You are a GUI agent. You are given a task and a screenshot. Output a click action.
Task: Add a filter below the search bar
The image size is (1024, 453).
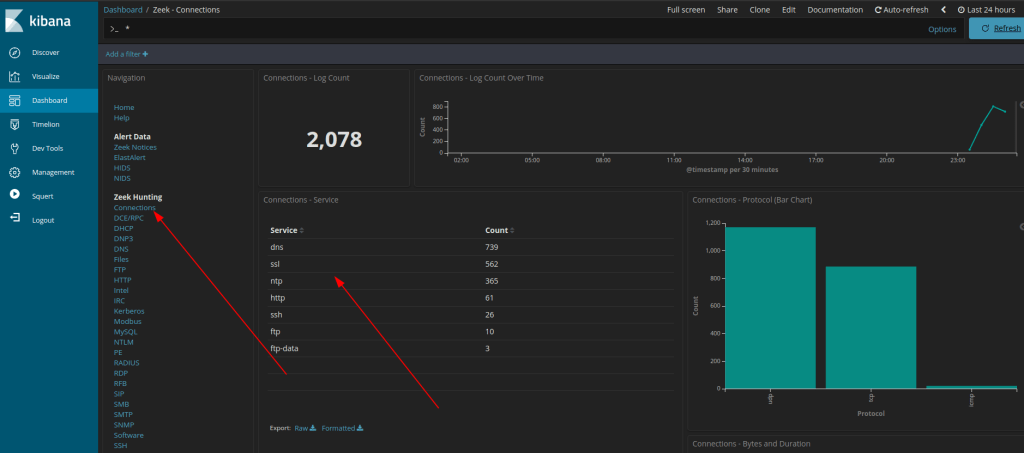[127, 54]
